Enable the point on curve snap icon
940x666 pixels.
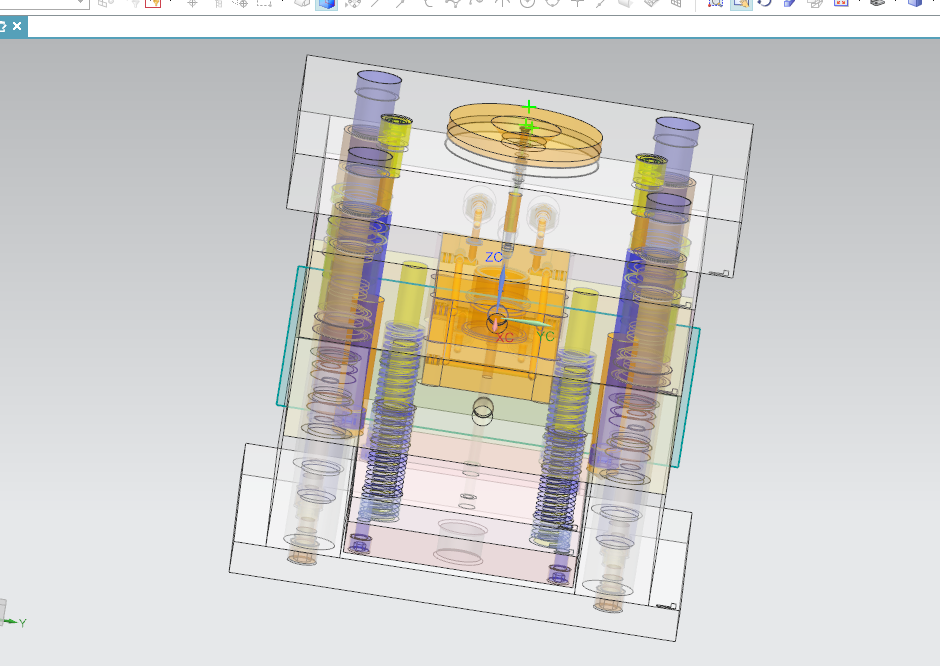click(600, 3)
